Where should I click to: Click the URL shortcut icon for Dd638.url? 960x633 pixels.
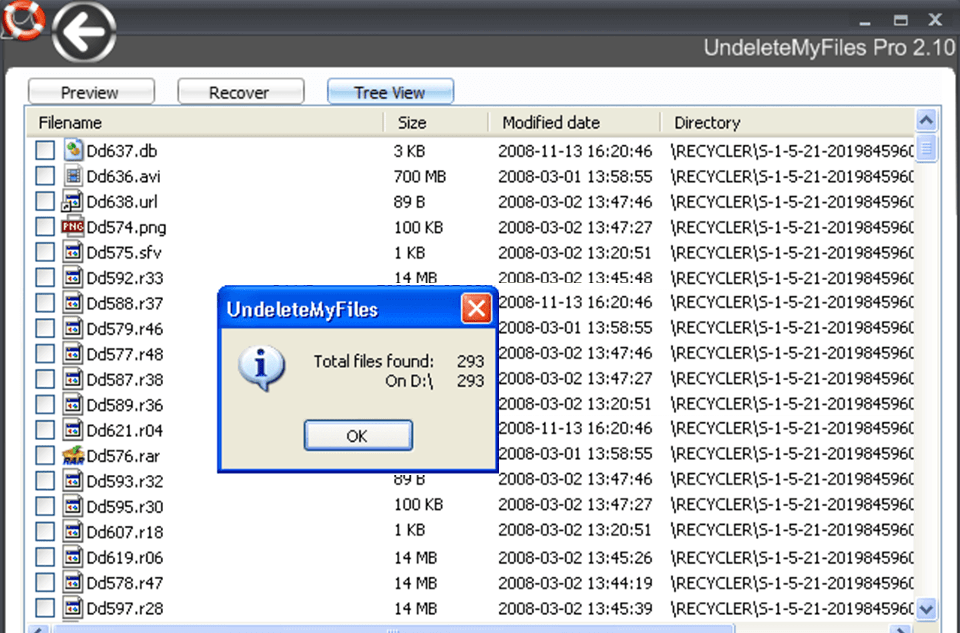click(70, 201)
